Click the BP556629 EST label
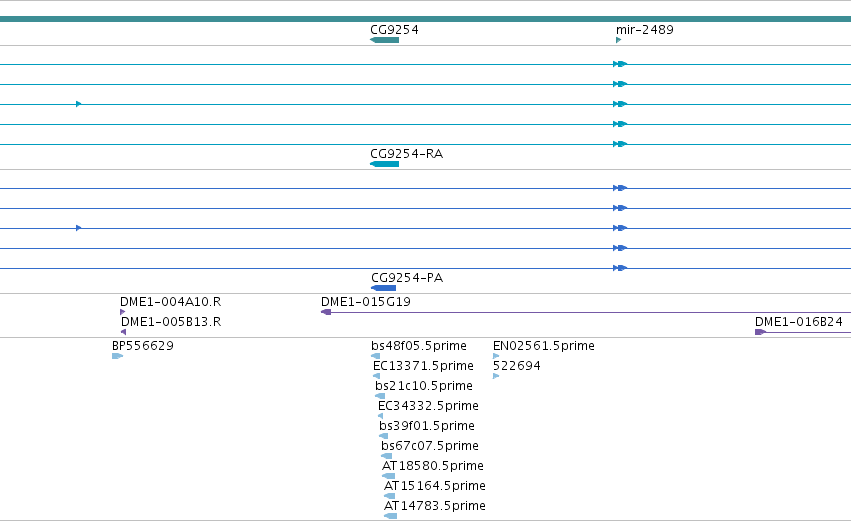Viewport: 851px width, 521px height. tap(143, 346)
